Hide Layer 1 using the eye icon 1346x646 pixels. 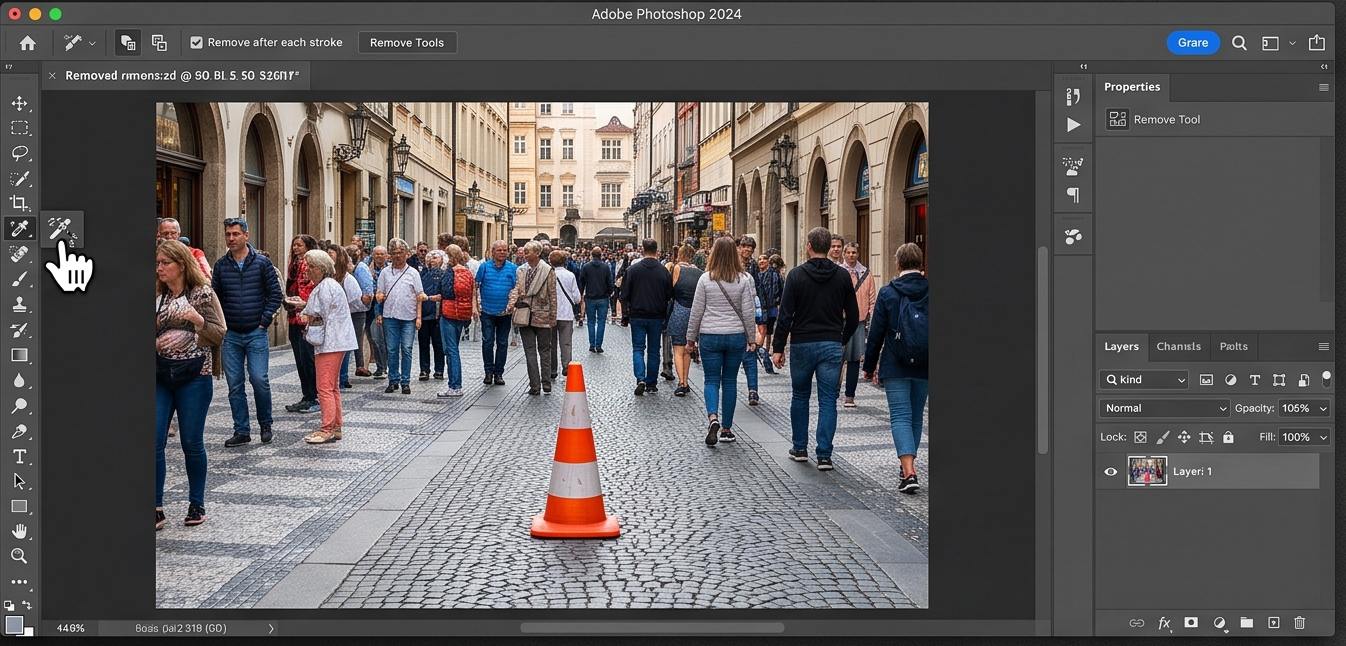click(1110, 472)
